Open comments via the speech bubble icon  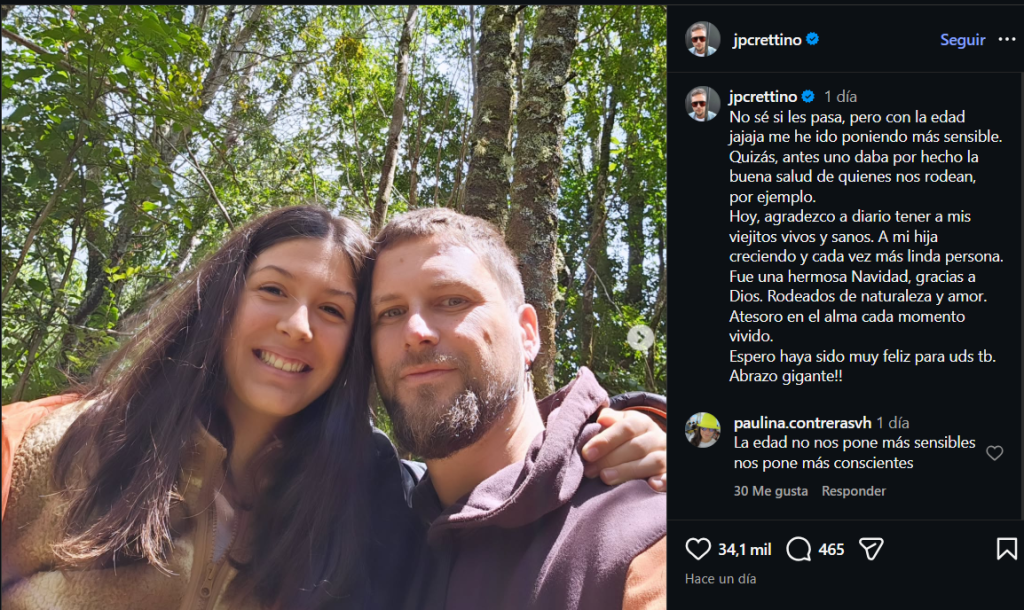(x=798, y=549)
